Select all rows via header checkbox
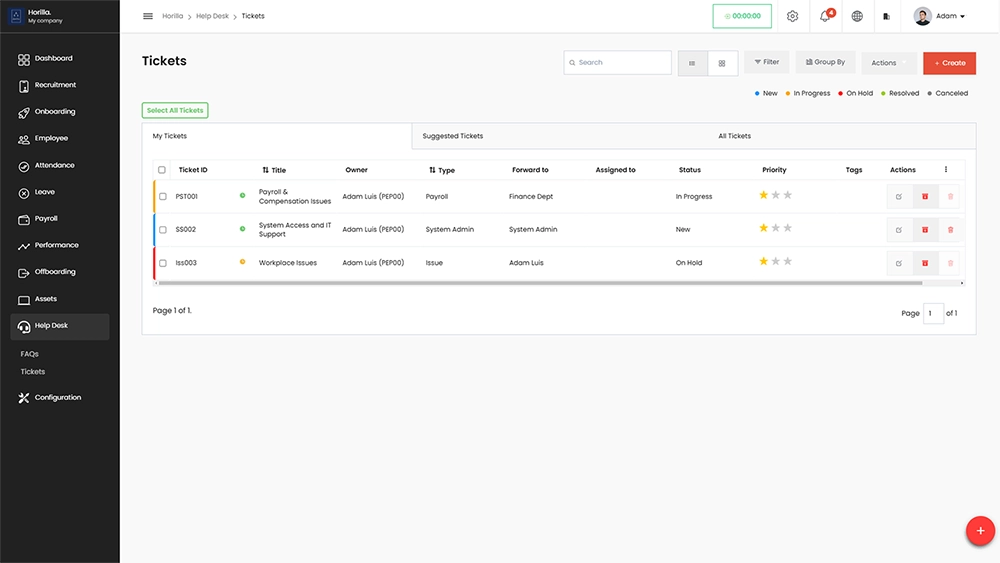Screen dimensions: 1000x563 pyautogui.click(x=162, y=170)
